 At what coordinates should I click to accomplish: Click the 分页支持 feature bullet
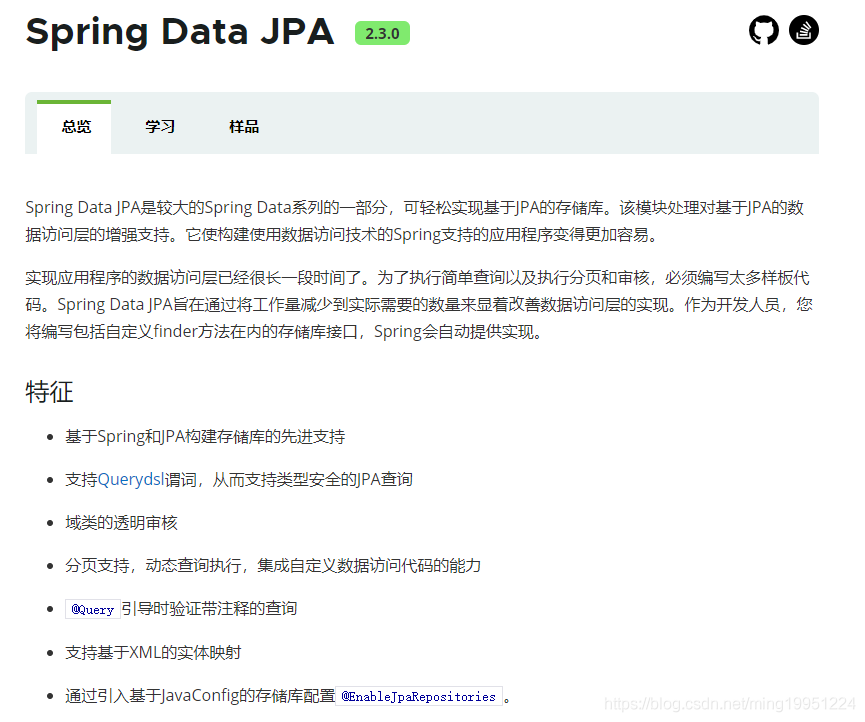(x=271, y=565)
